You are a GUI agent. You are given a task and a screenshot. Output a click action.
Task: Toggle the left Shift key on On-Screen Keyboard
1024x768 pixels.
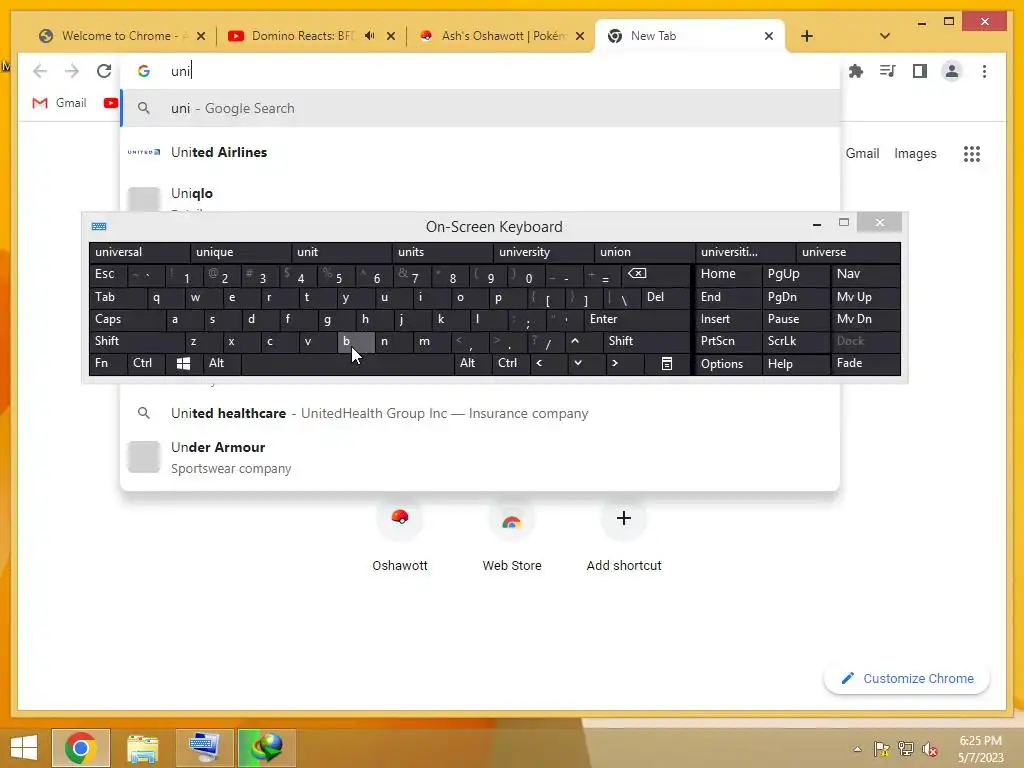point(136,341)
